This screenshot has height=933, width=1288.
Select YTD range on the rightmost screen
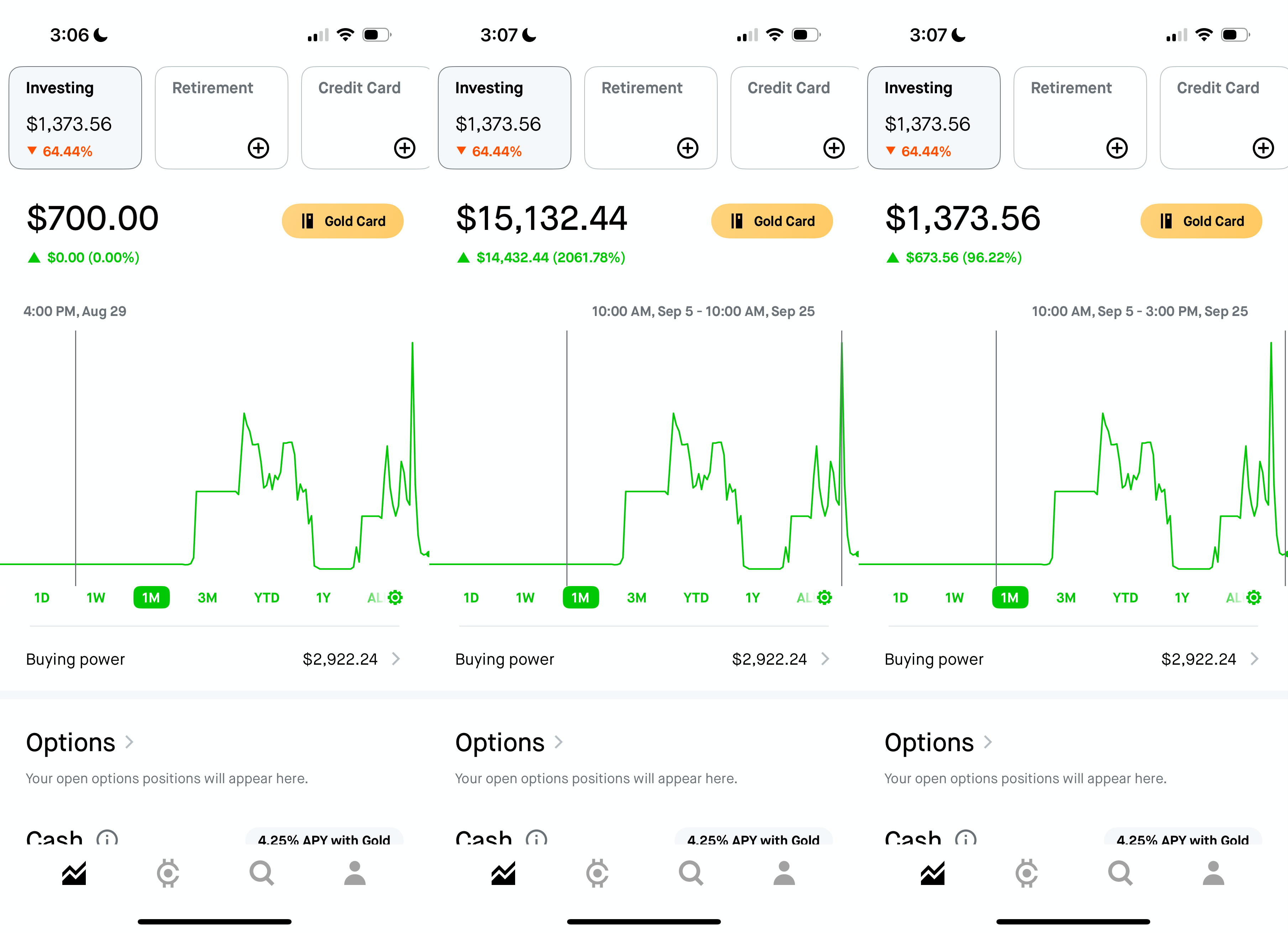pyautogui.click(x=1125, y=597)
